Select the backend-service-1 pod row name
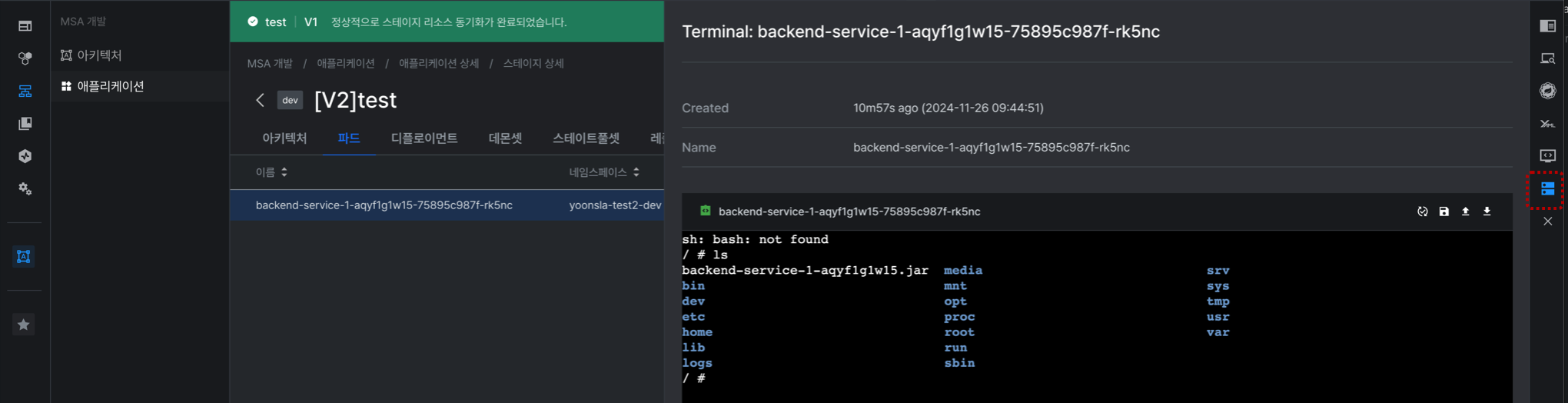Screen dimensions: 1568x403 384,205
